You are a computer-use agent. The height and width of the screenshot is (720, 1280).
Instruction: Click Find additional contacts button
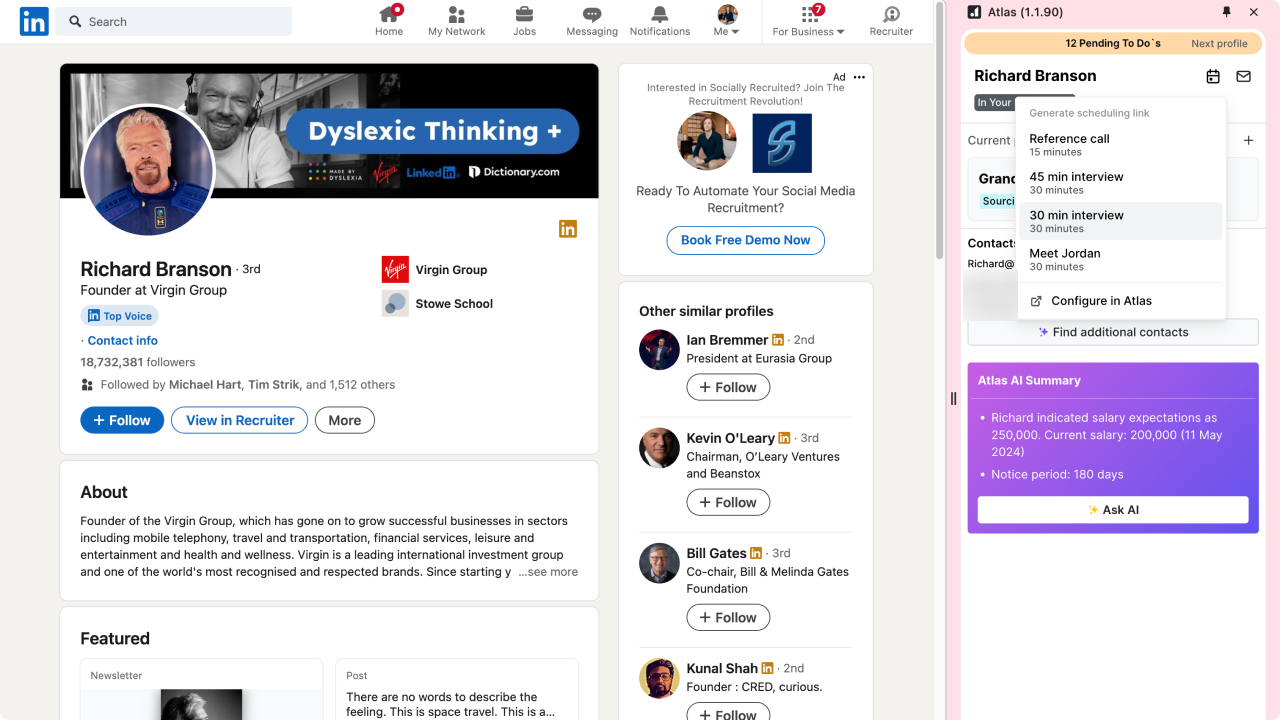tap(1113, 332)
